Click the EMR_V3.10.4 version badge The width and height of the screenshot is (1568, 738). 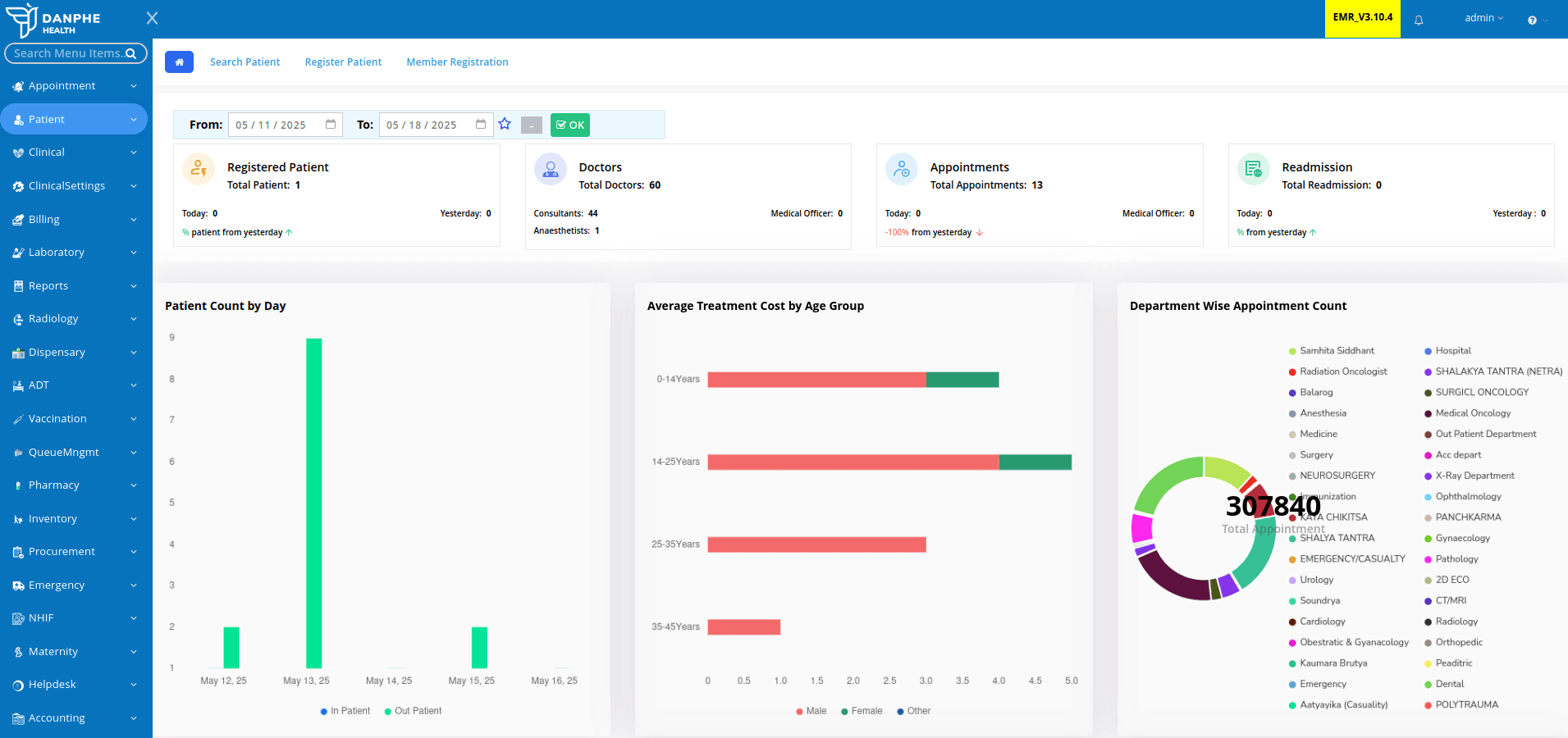(1362, 18)
